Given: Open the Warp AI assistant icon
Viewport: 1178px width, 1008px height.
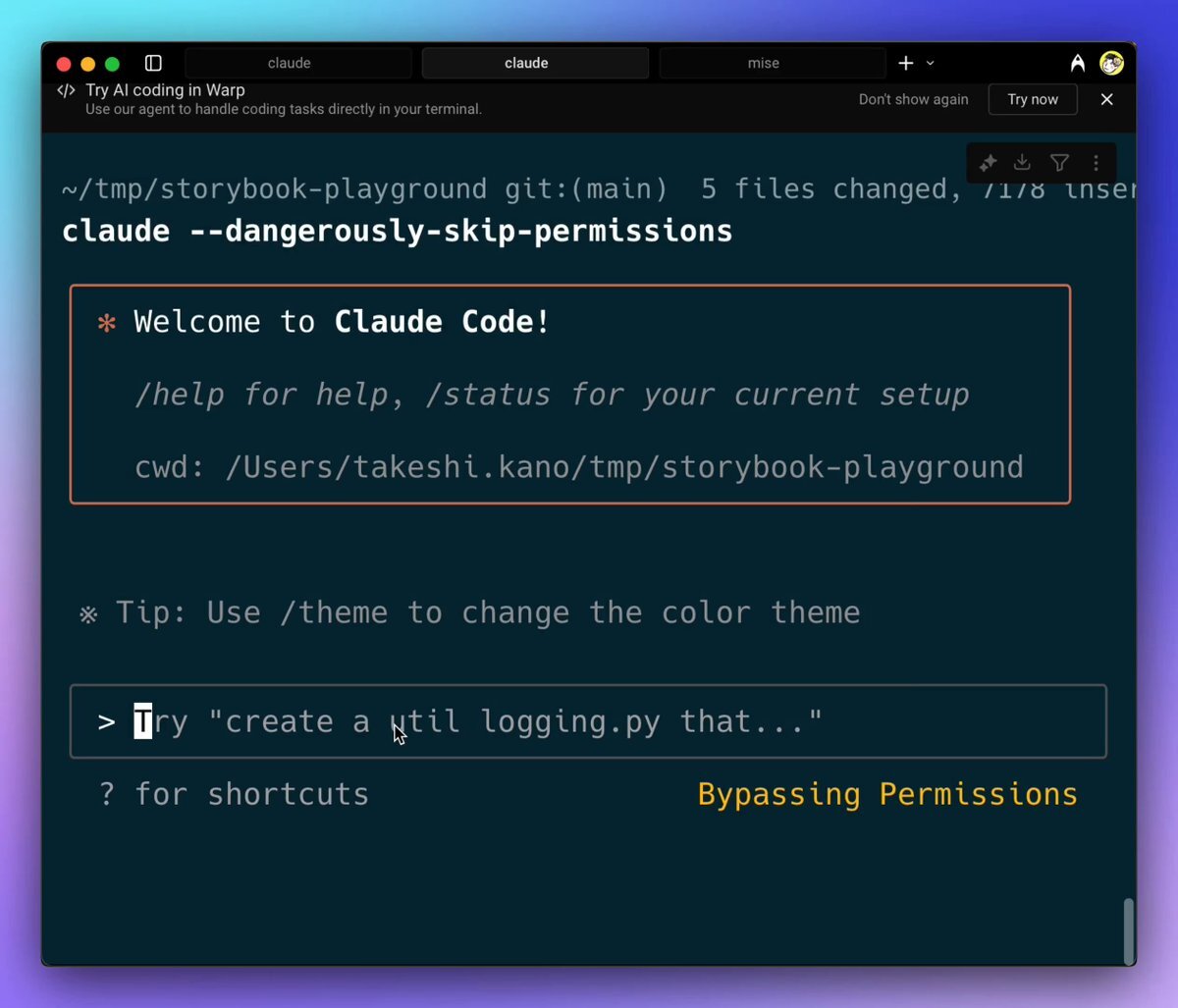Looking at the screenshot, I should tap(1078, 63).
